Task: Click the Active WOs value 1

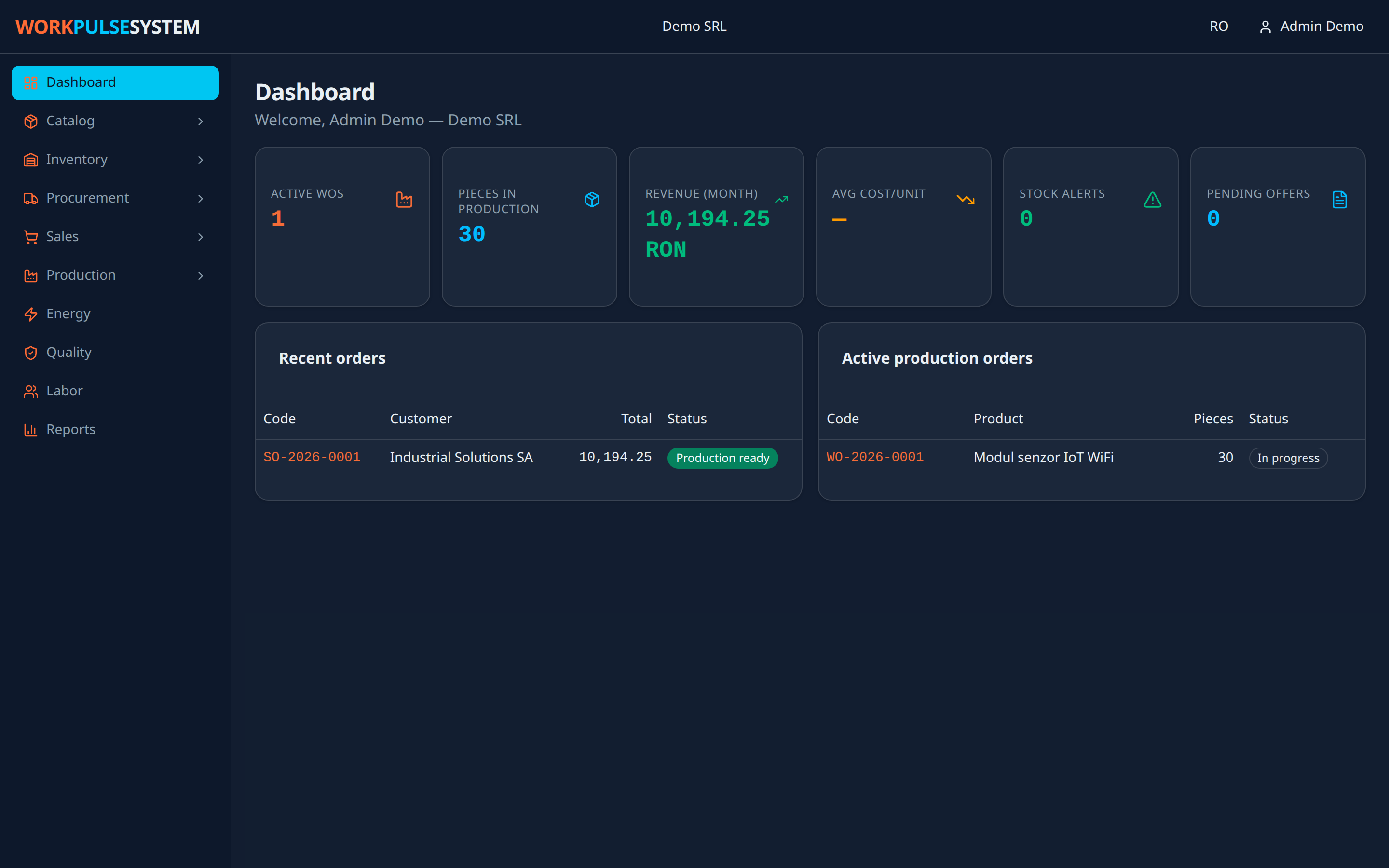Action: 278,218
